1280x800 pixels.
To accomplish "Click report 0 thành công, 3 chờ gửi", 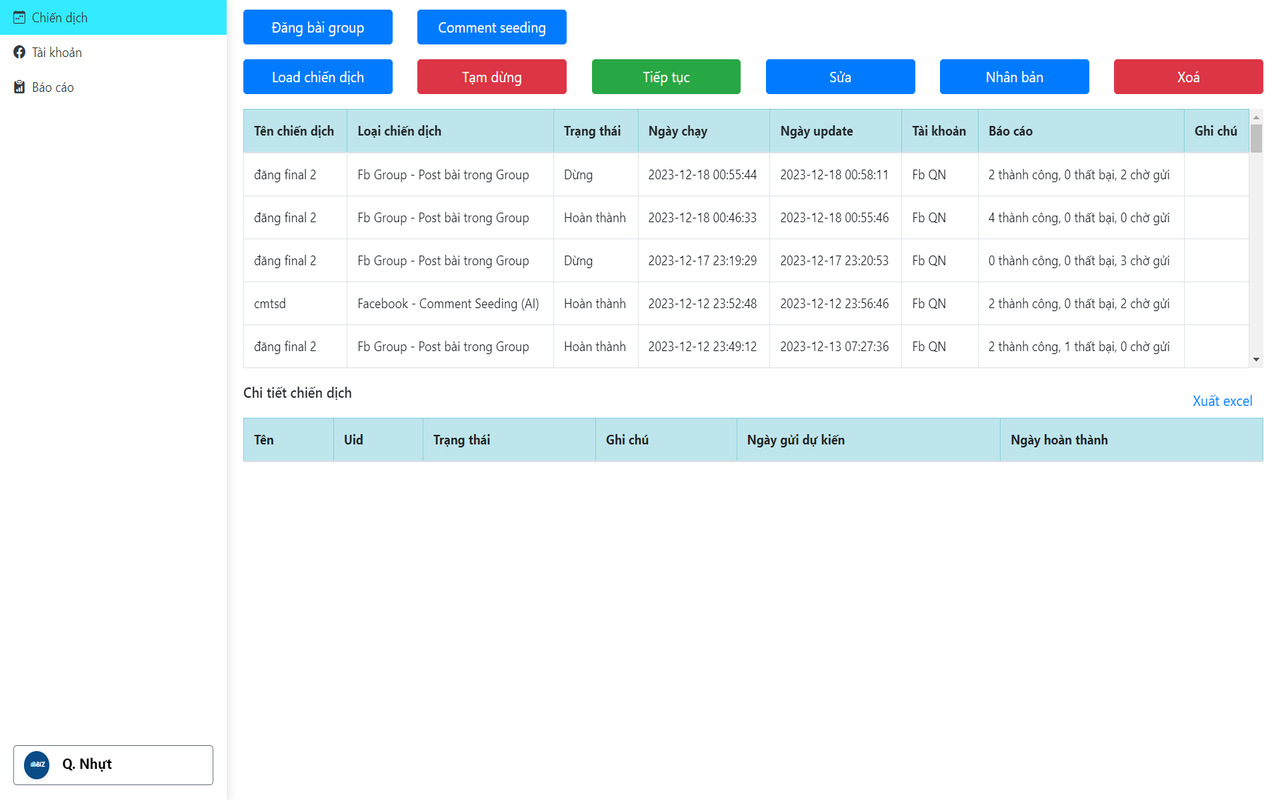I will pos(1079,260).
